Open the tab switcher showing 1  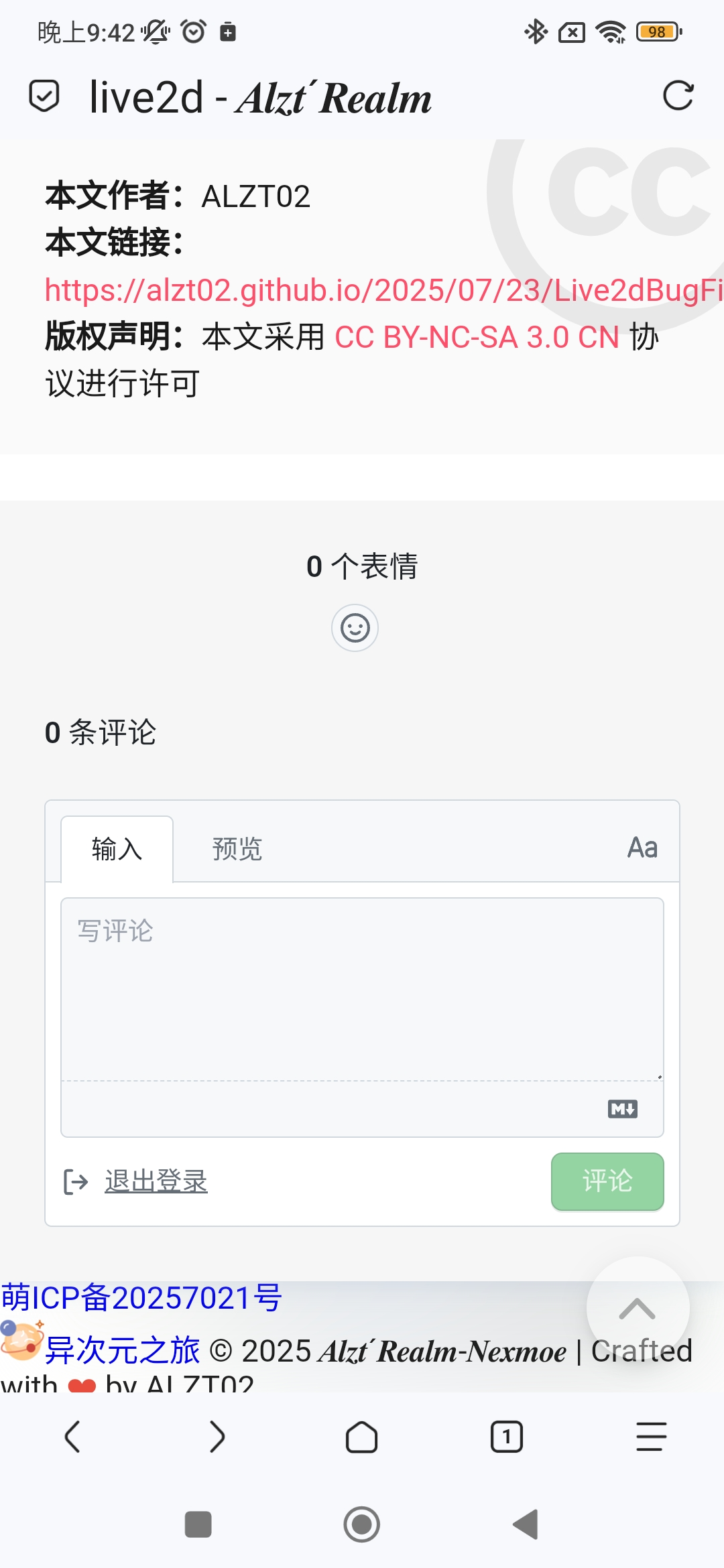pyautogui.click(x=507, y=1437)
